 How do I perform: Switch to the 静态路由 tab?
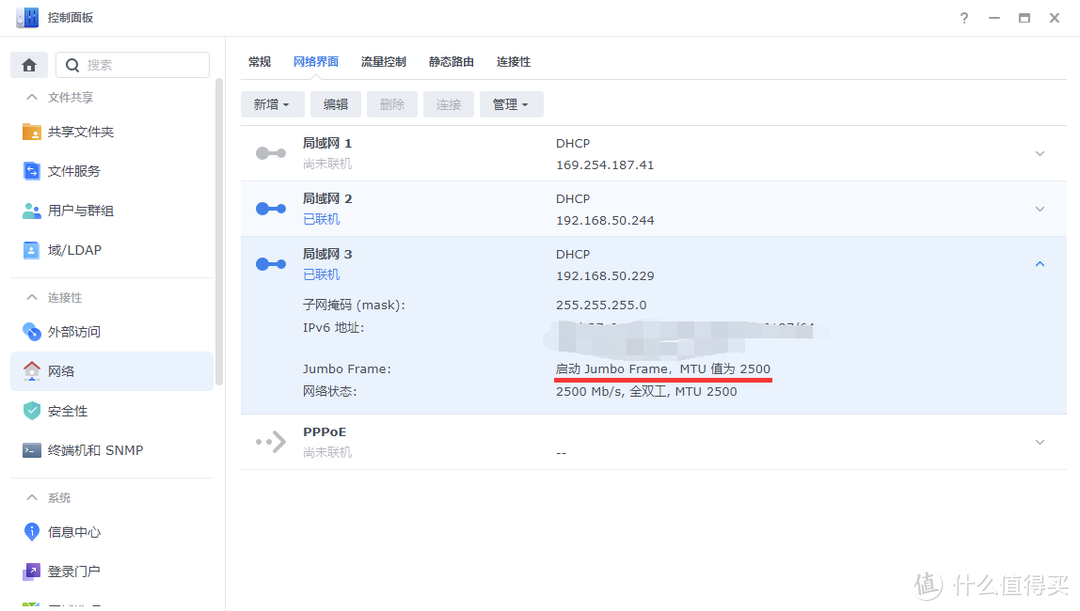[x=451, y=62]
